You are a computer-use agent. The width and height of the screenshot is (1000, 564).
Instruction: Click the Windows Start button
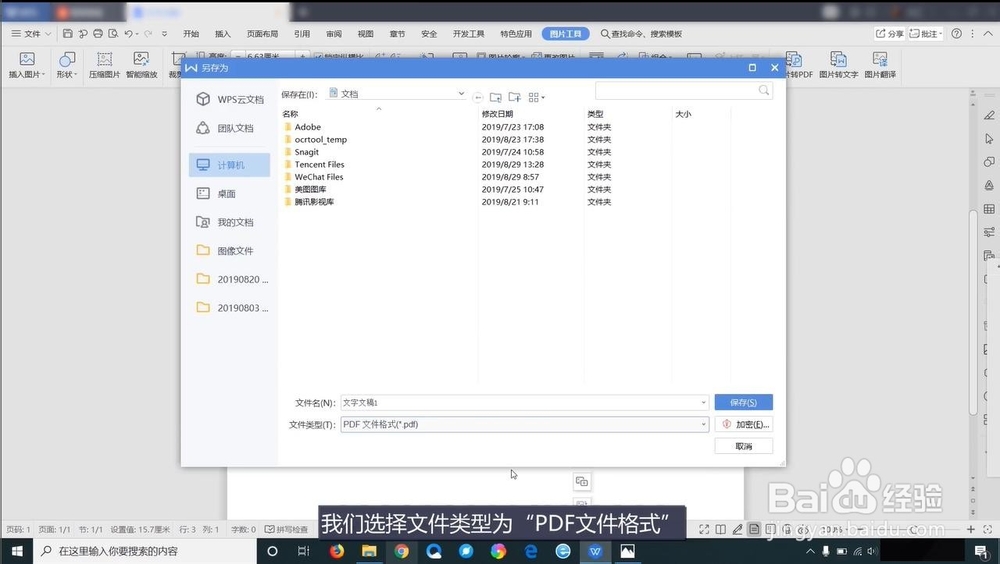[x=17, y=551]
